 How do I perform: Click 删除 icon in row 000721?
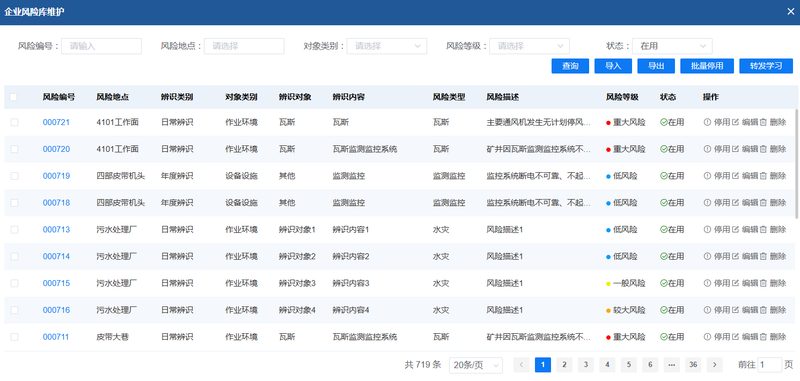(763, 122)
